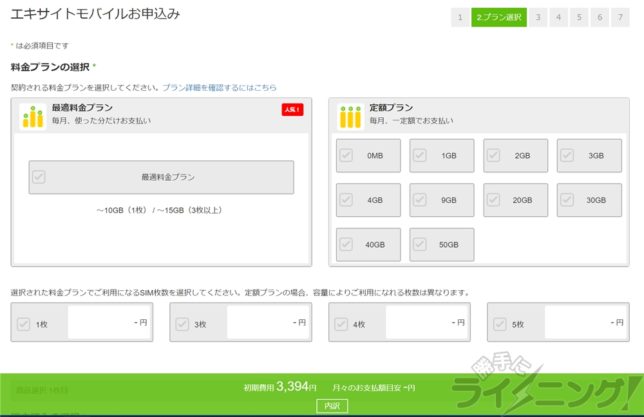
Task: Choose the 4GB fixed plan
Action: pyautogui.click(x=368, y=200)
